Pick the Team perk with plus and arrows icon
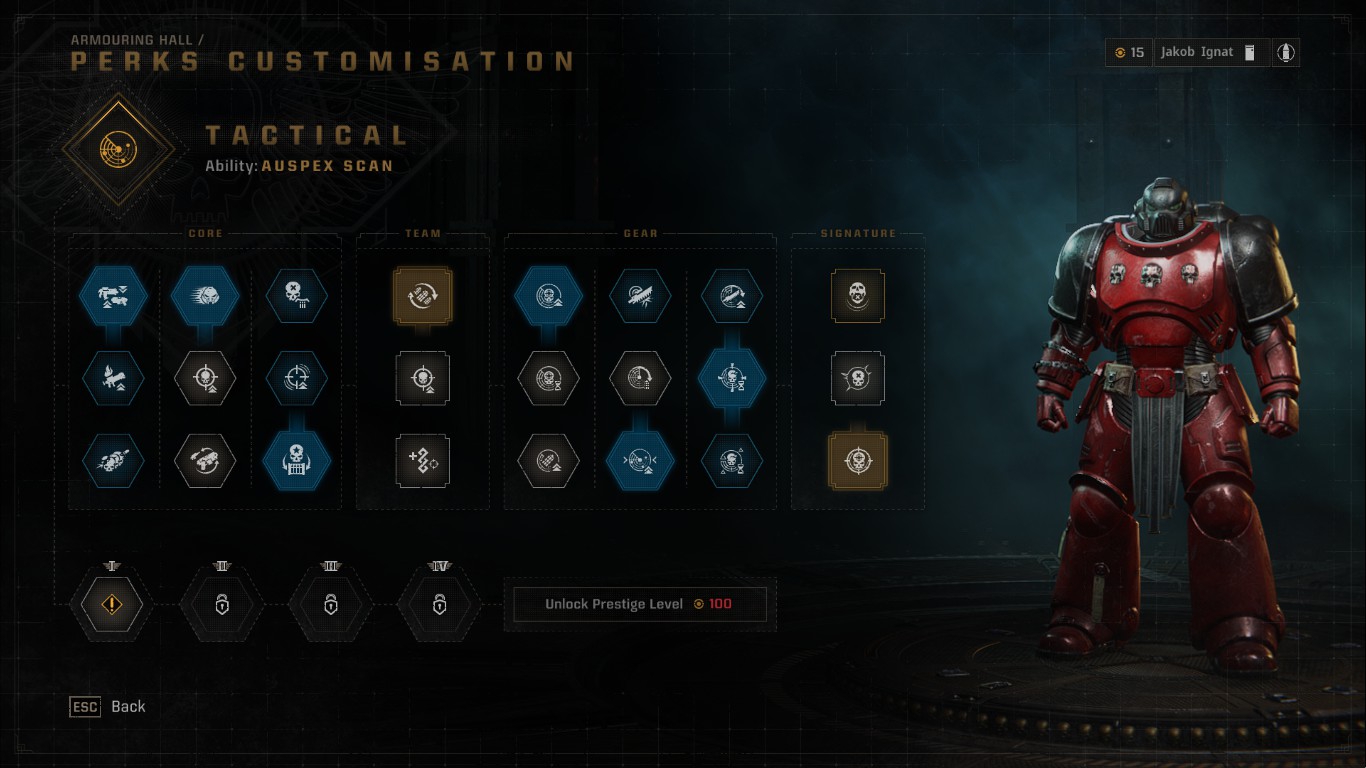 [x=423, y=461]
